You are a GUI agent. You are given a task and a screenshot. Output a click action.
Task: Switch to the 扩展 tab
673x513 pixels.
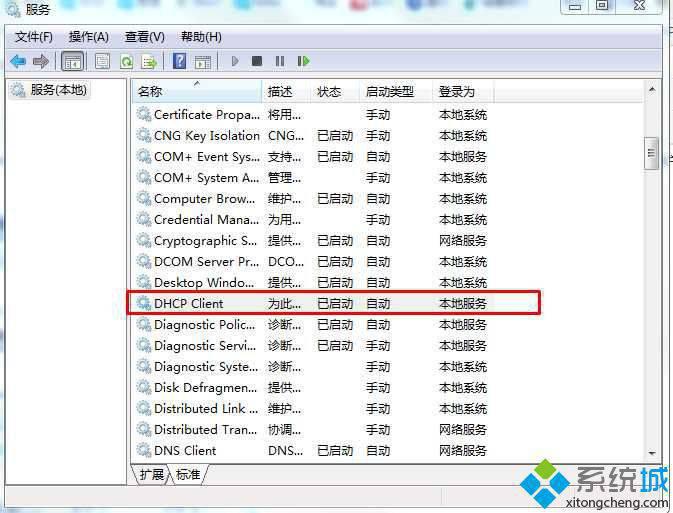[152, 474]
